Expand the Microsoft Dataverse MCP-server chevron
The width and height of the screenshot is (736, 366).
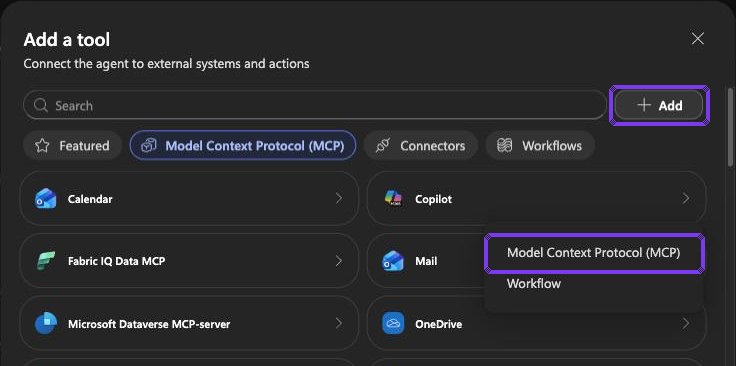click(338, 323)
